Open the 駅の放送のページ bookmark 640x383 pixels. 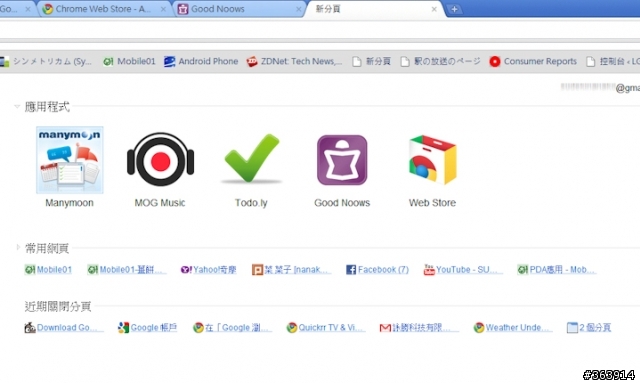tap(440, 61)
